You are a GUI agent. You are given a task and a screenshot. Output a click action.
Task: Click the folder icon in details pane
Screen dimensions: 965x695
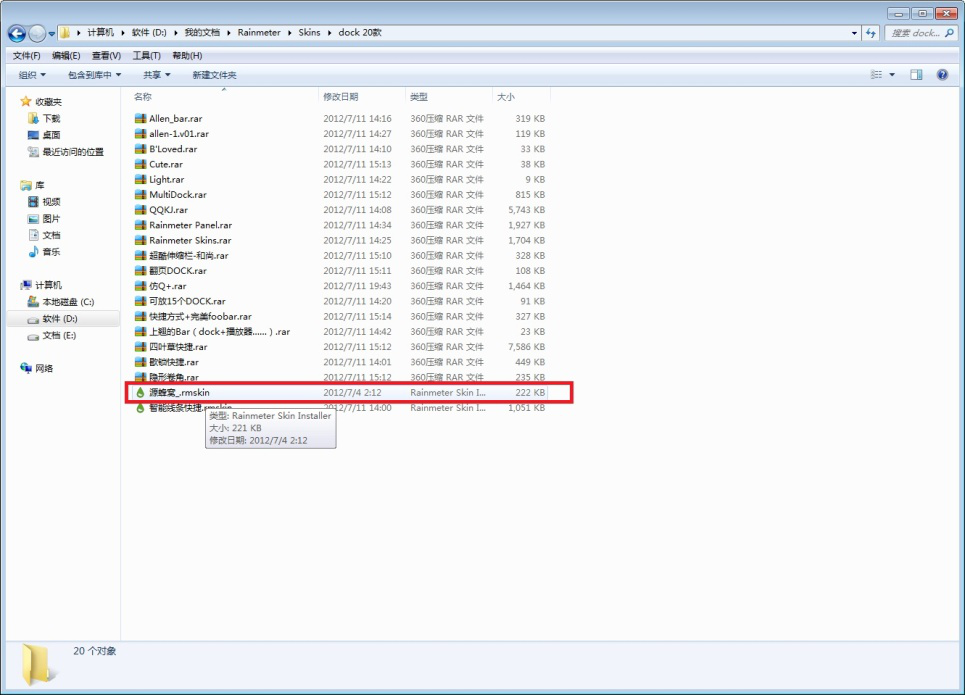(x=38, y=664)
